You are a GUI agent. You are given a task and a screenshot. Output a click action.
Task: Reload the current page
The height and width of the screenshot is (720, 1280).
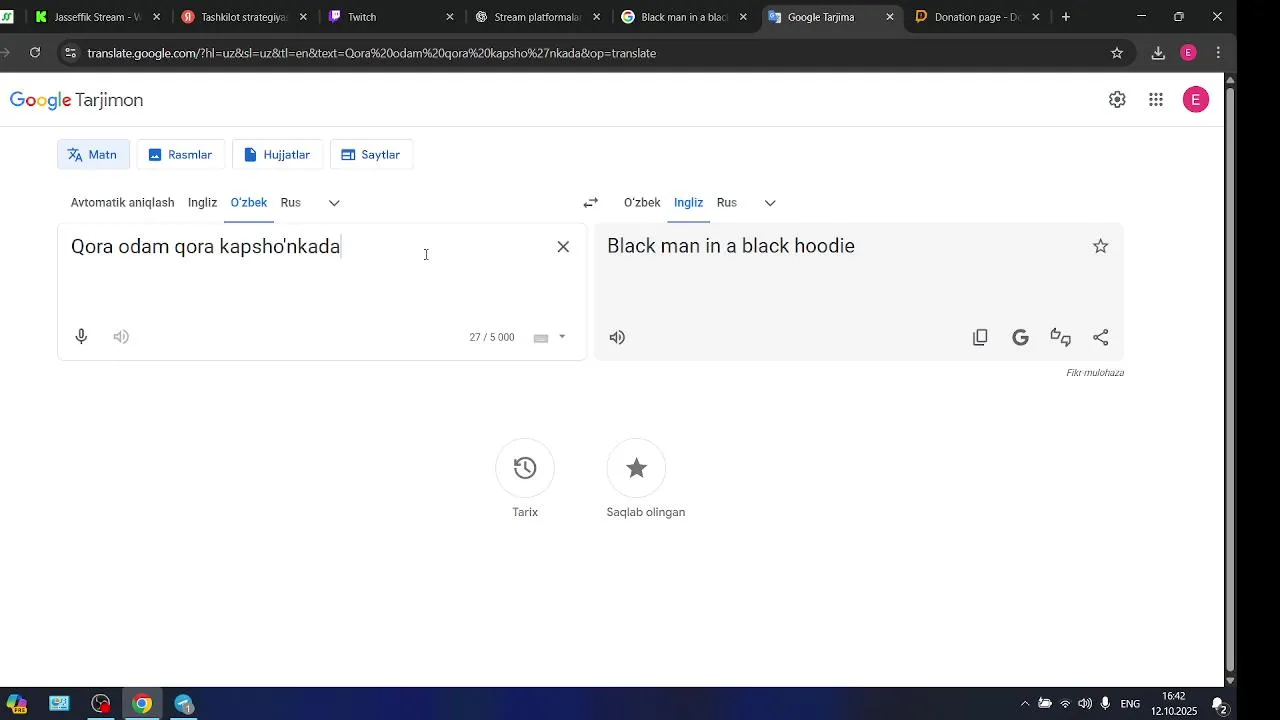coord(35,53)
